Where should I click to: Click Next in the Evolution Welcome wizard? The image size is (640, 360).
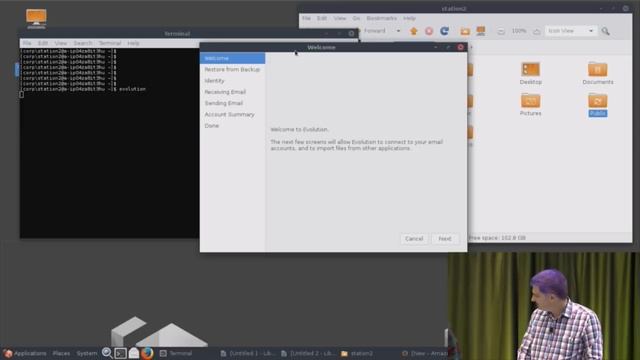pos(445,239)
